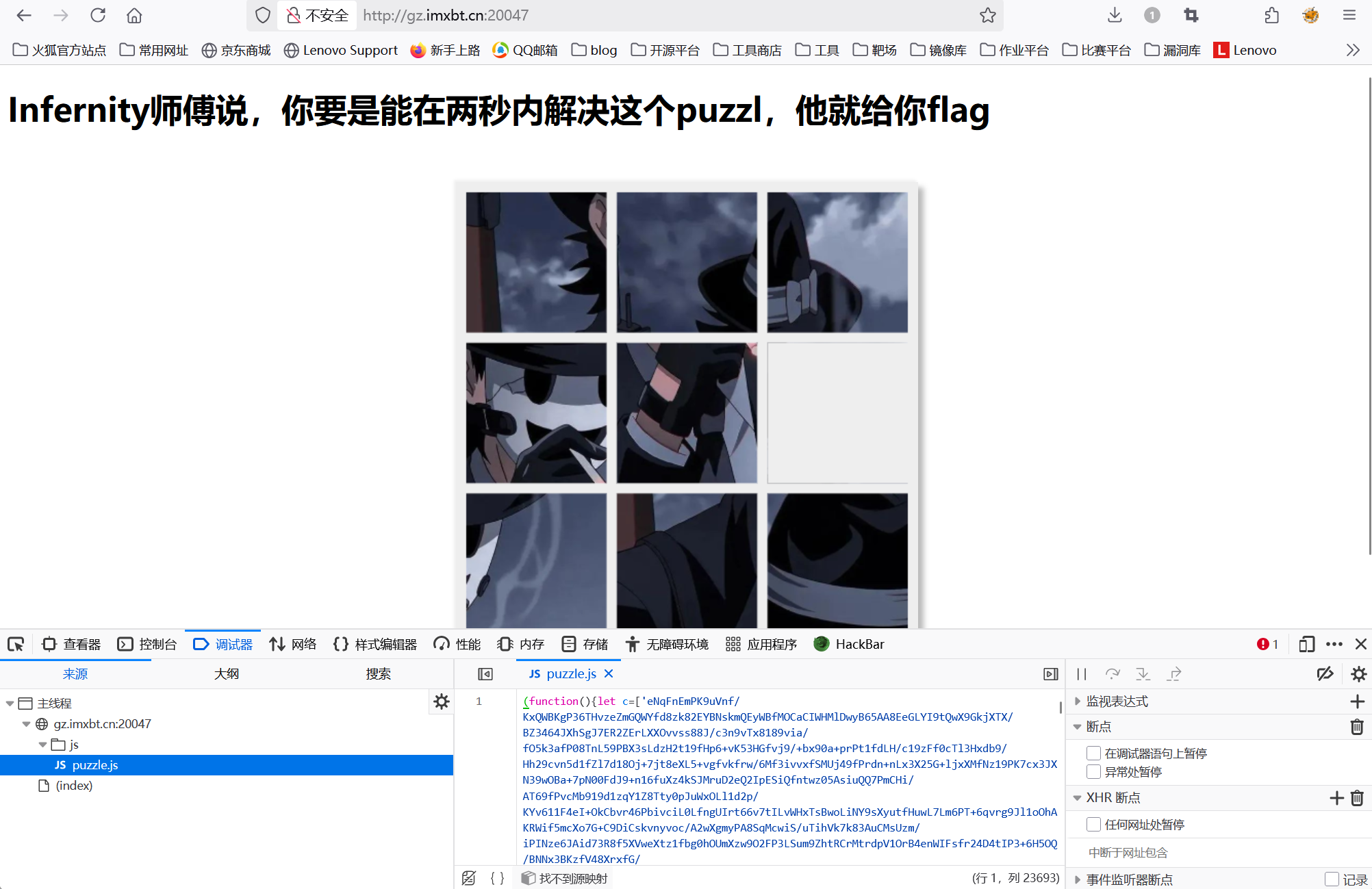Expand the watch expressions section
This screenshot has width=1372, height=889.
[1077, 701]
